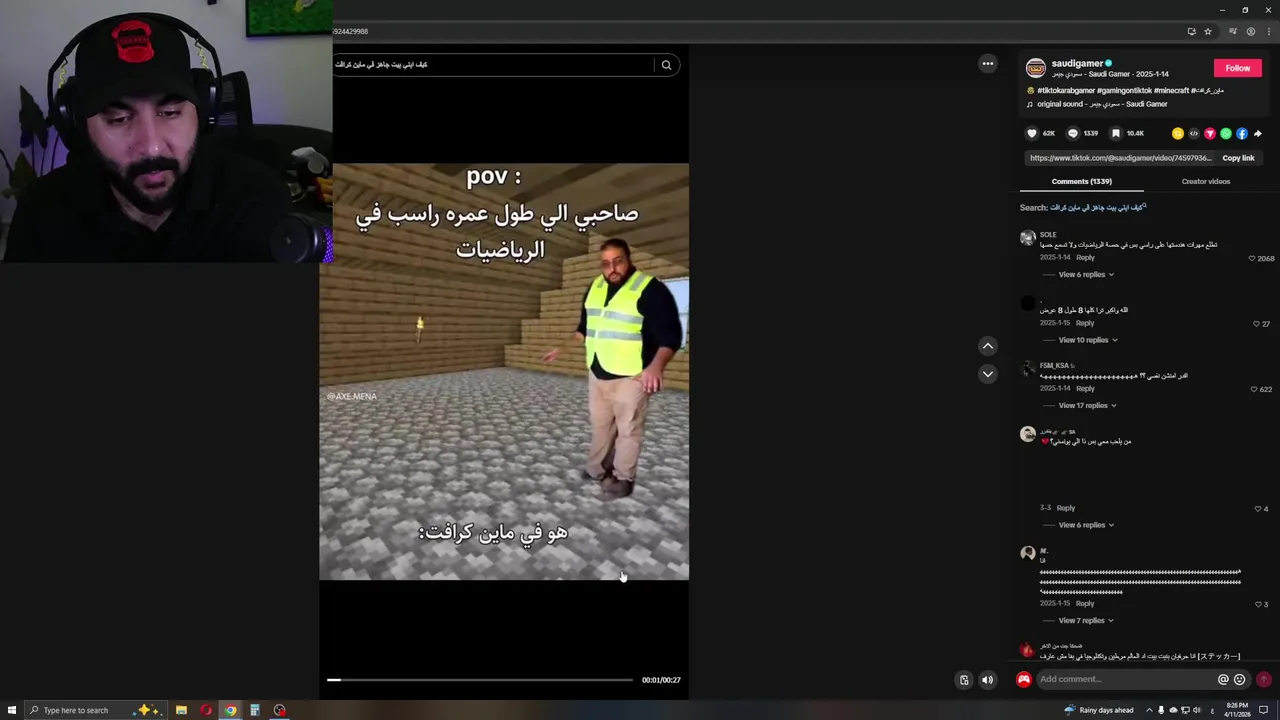Image resolution: width=1280 pixels, height=720 pixels.
Task: Click the Add comment input field
Action: [1126, 680]
